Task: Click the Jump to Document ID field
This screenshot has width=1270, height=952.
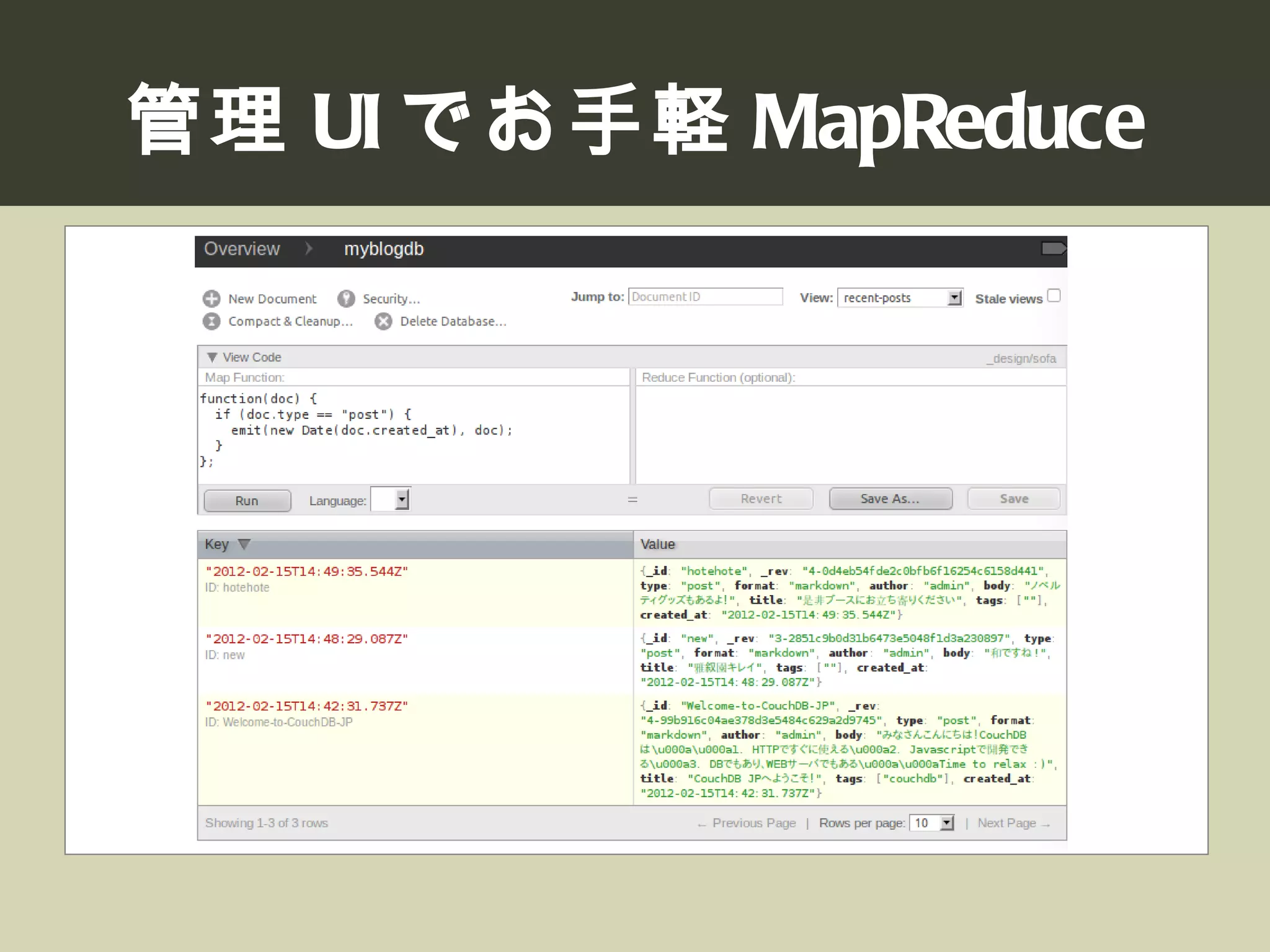Action: pos(705,297)
